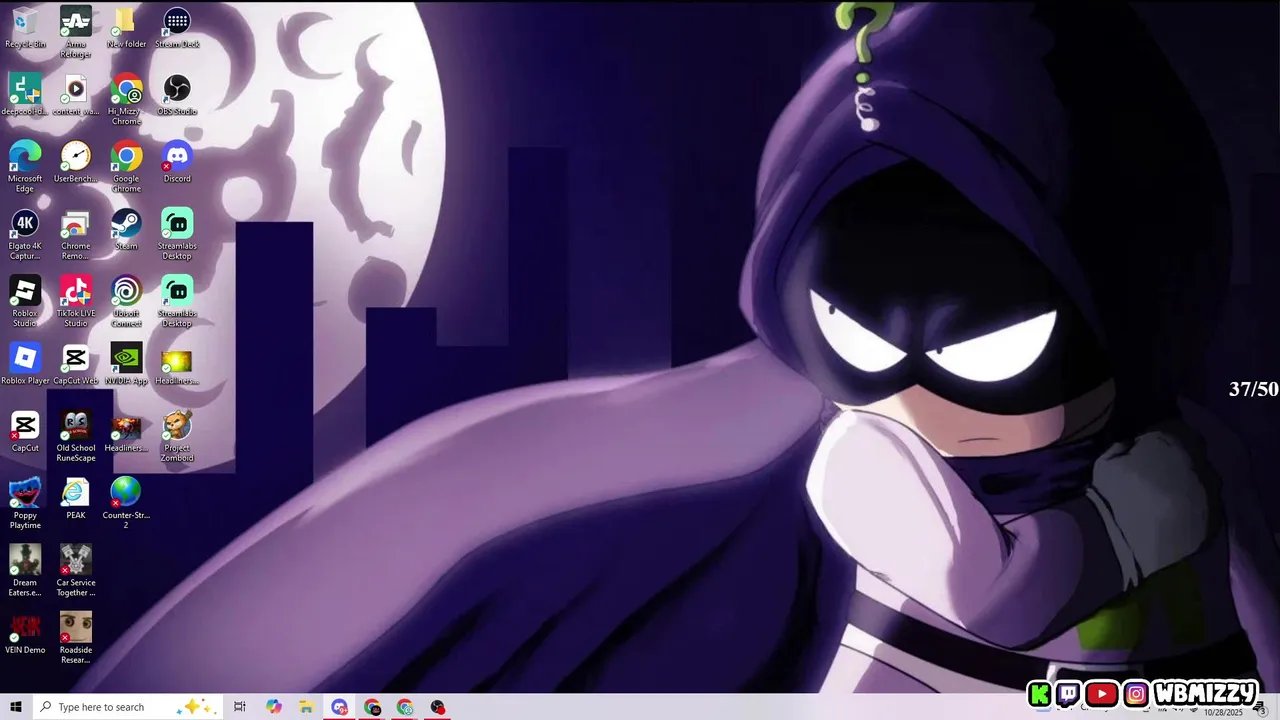The height and width of the screenshot is (720, 1280).
Task: Select Streamlabs Desktop icon next to Steam
Action: tap(177, 234)
